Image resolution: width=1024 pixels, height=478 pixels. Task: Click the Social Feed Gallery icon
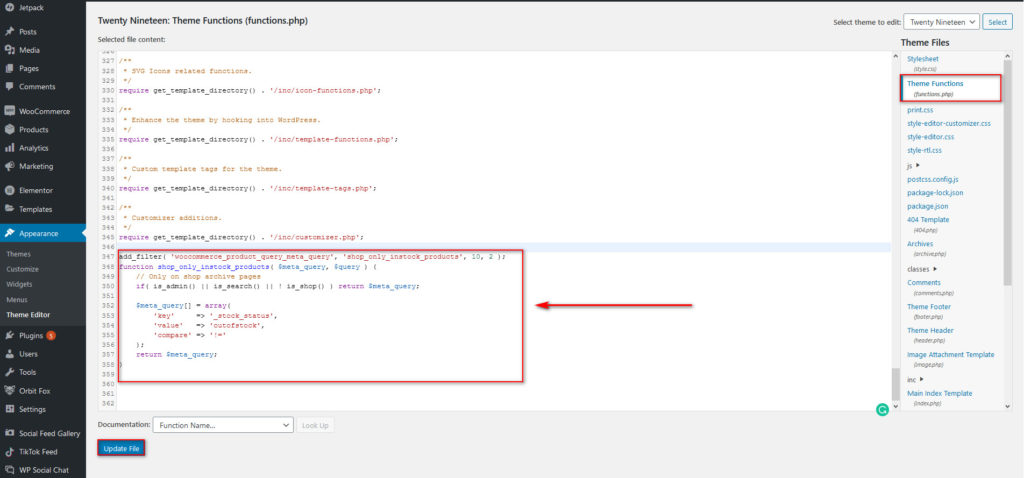[x=9, y=433]
